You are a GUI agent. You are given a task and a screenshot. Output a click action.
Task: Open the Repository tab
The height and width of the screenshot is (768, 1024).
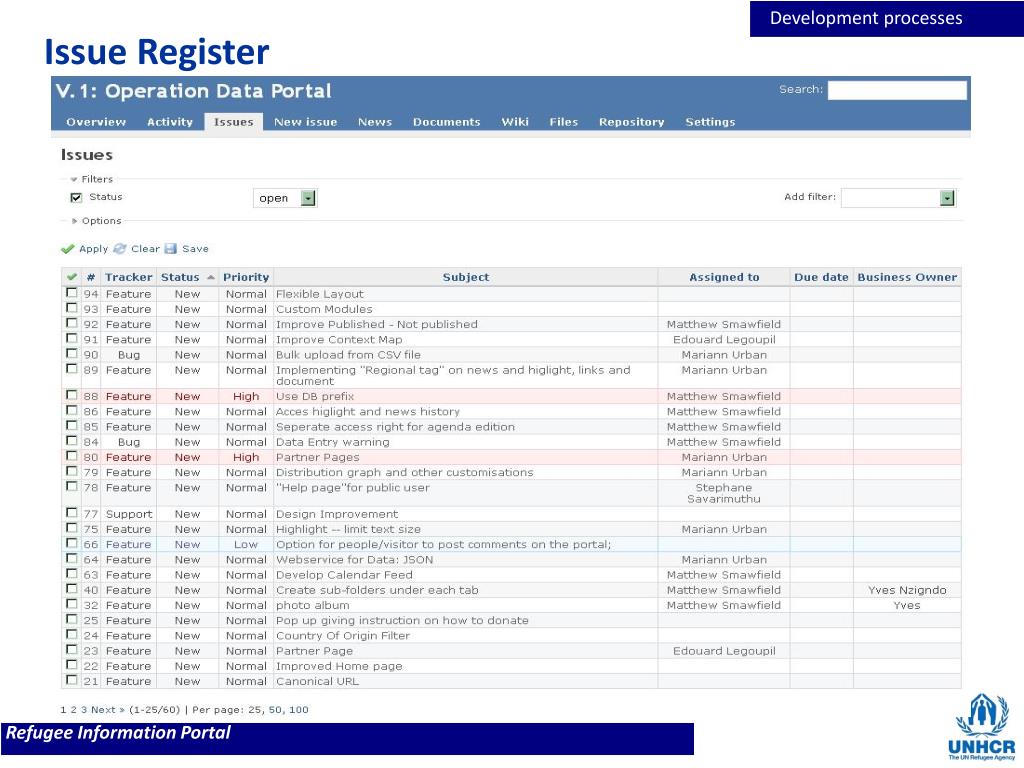(x=631, y=122)
